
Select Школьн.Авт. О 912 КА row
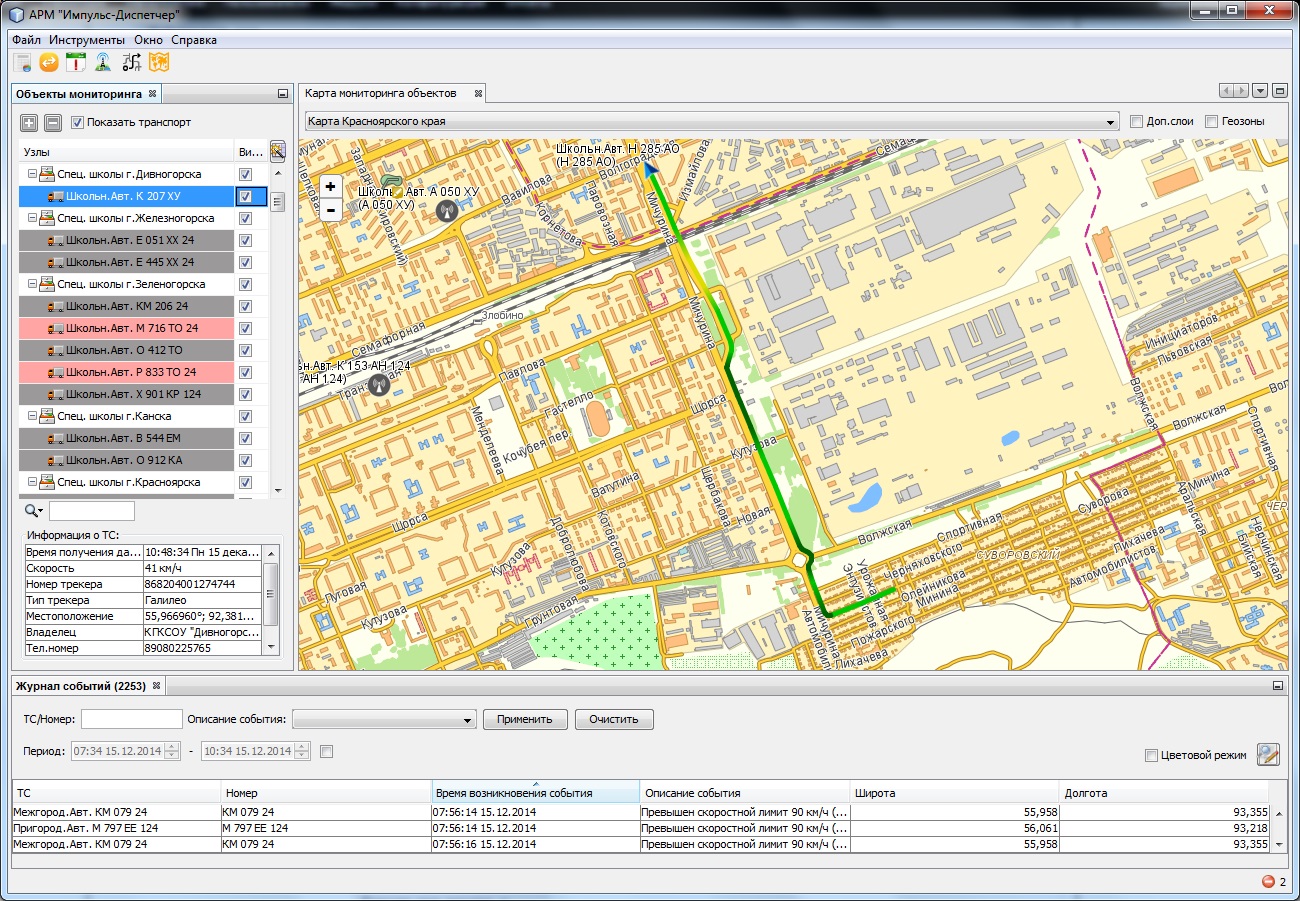pos(126,460)
